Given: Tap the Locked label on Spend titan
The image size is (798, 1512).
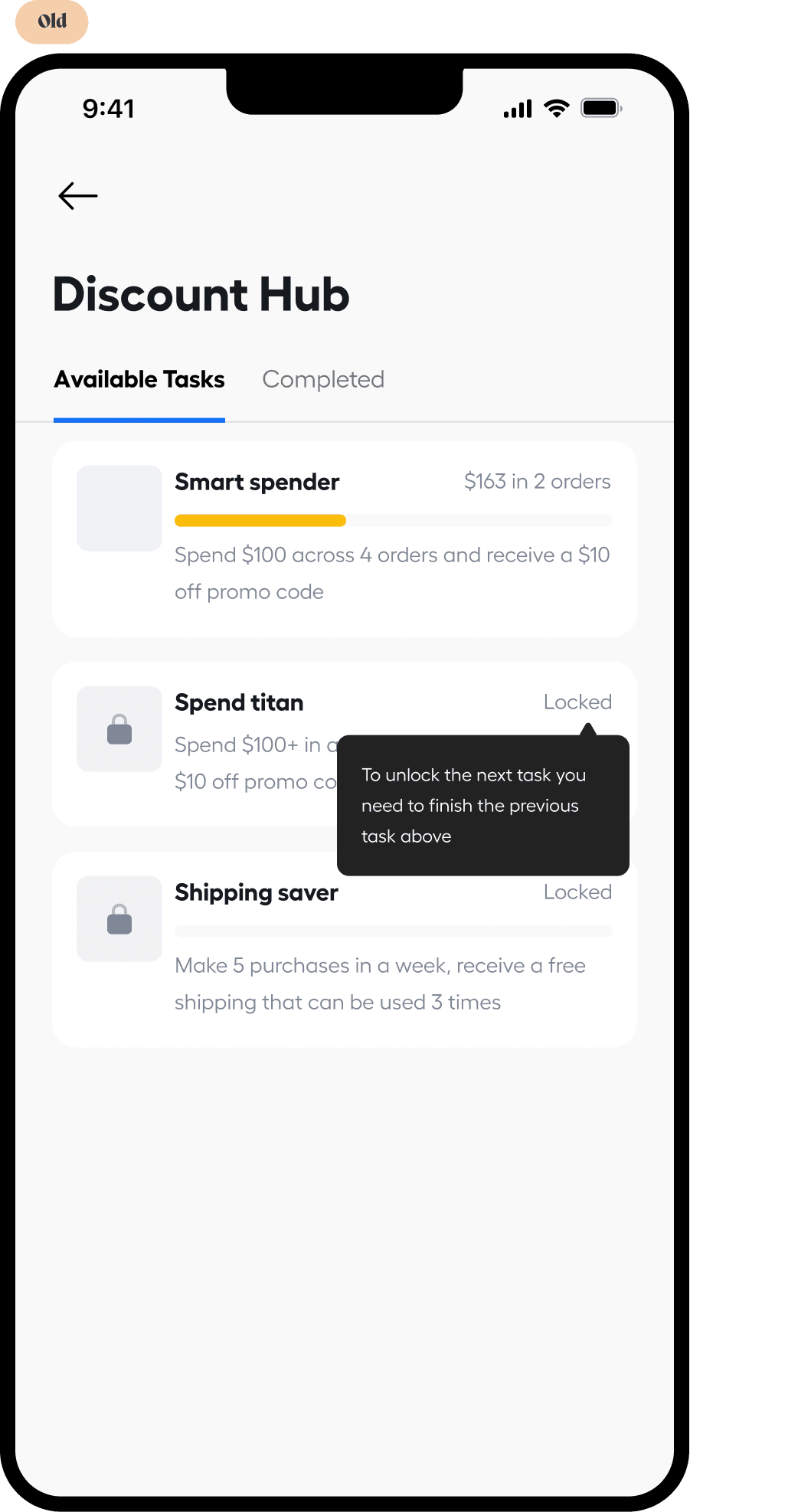Looking at the screenshot, I should [x=577, y=702].
